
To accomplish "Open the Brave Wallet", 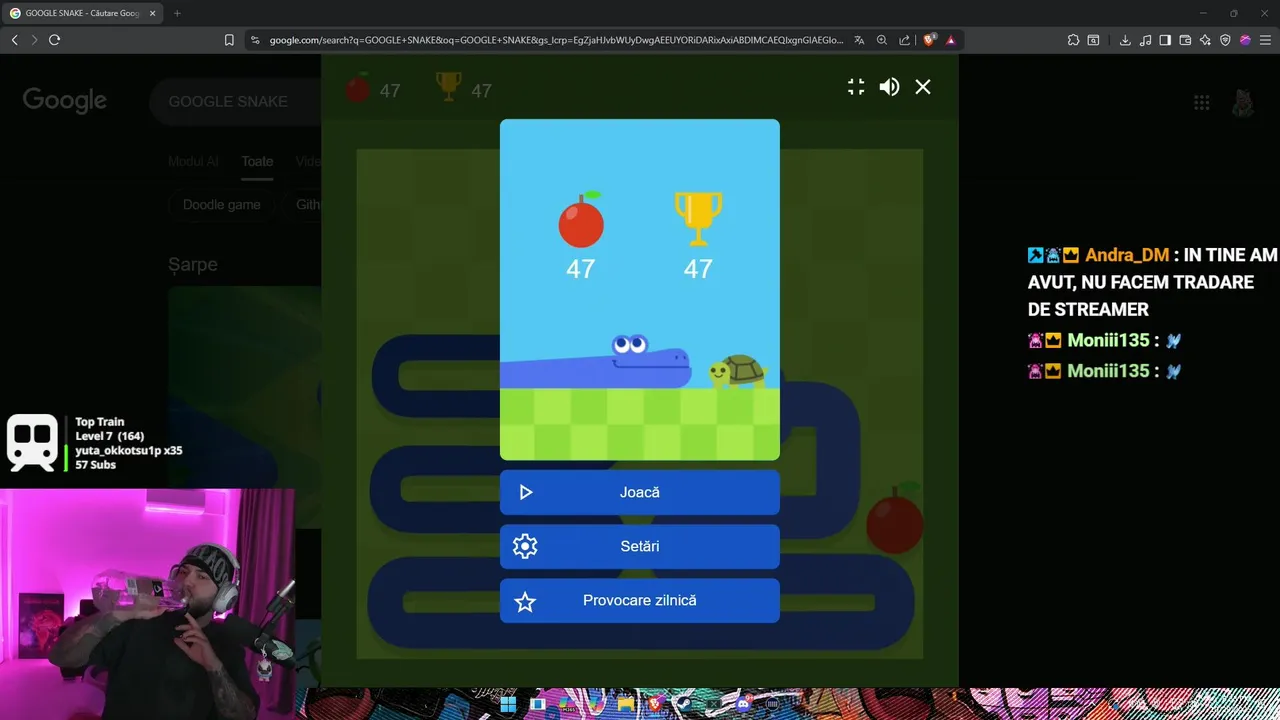I will 1185,40.
